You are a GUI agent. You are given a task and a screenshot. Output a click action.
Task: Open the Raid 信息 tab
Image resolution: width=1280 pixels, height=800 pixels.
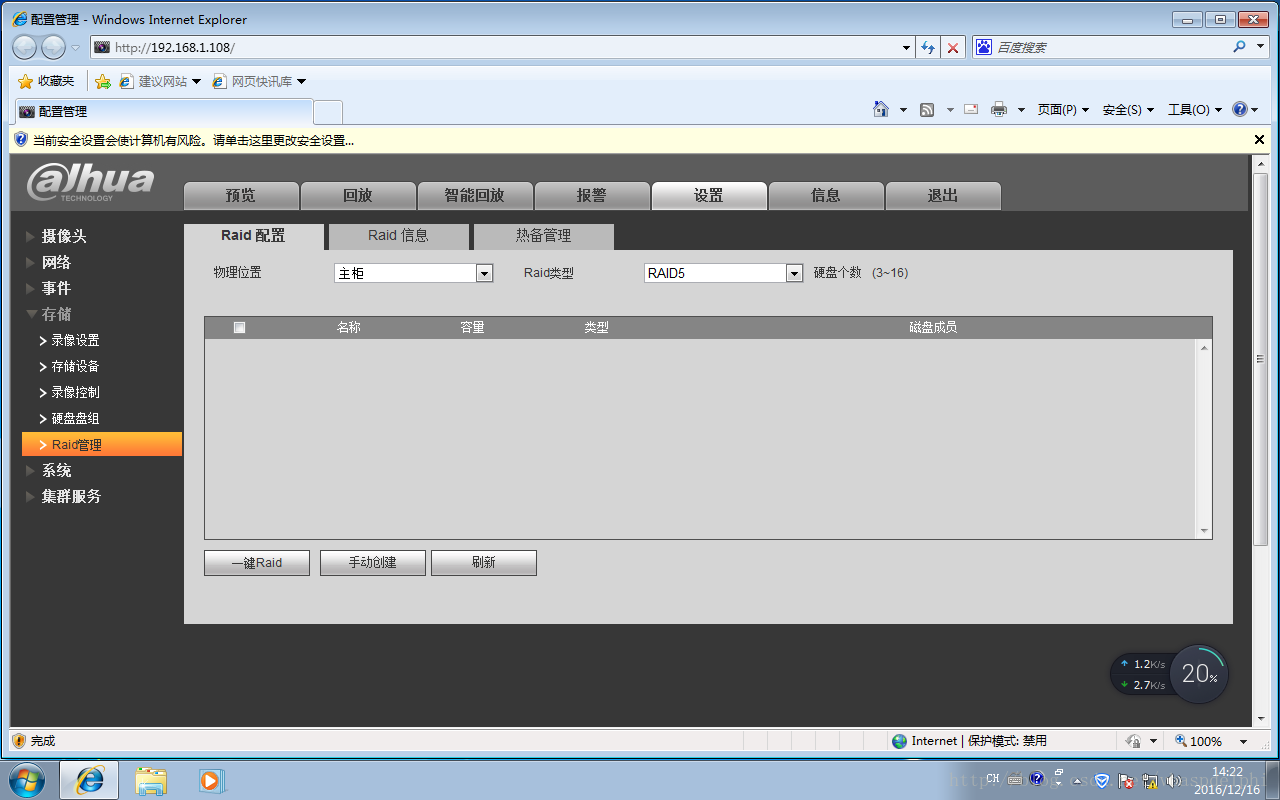pos(398,236)
